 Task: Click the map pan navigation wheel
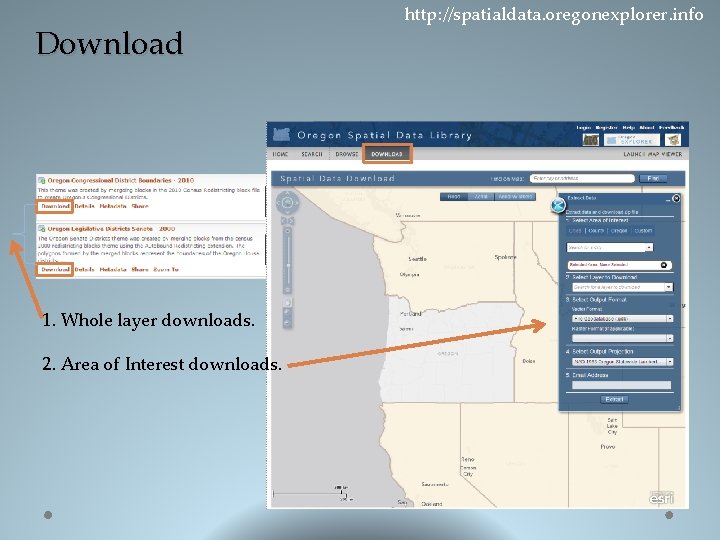coord(287,202)
